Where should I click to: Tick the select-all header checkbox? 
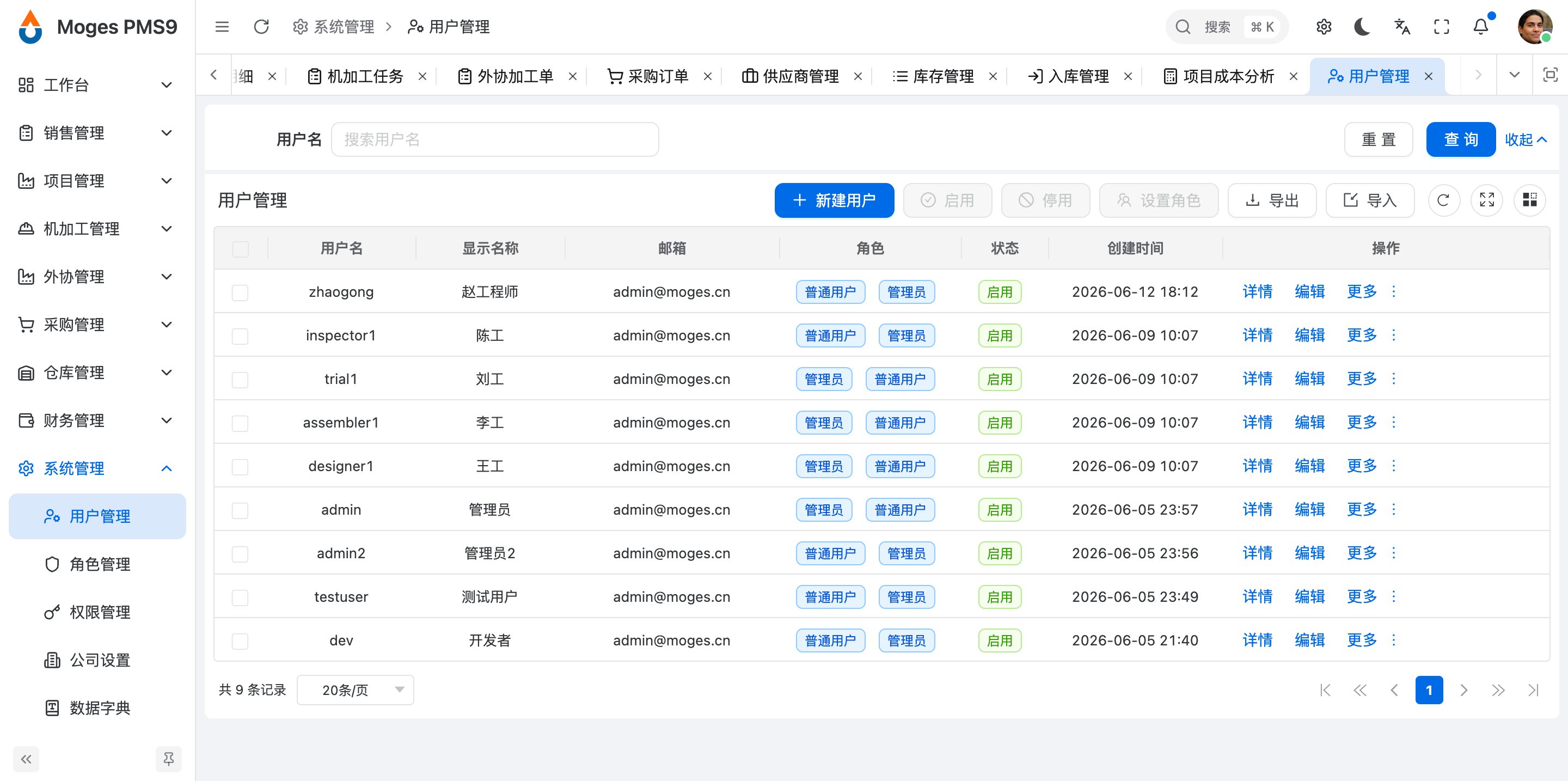241,248
